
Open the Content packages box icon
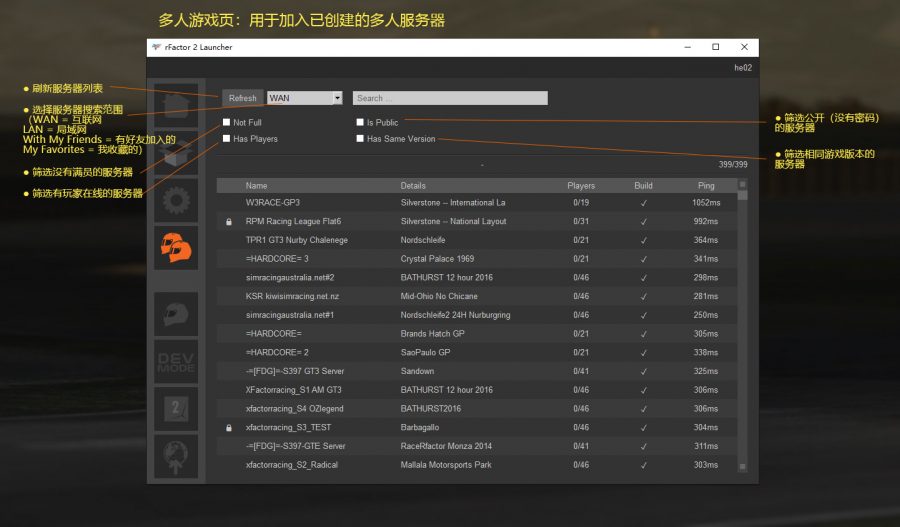(x=176, y=153)
